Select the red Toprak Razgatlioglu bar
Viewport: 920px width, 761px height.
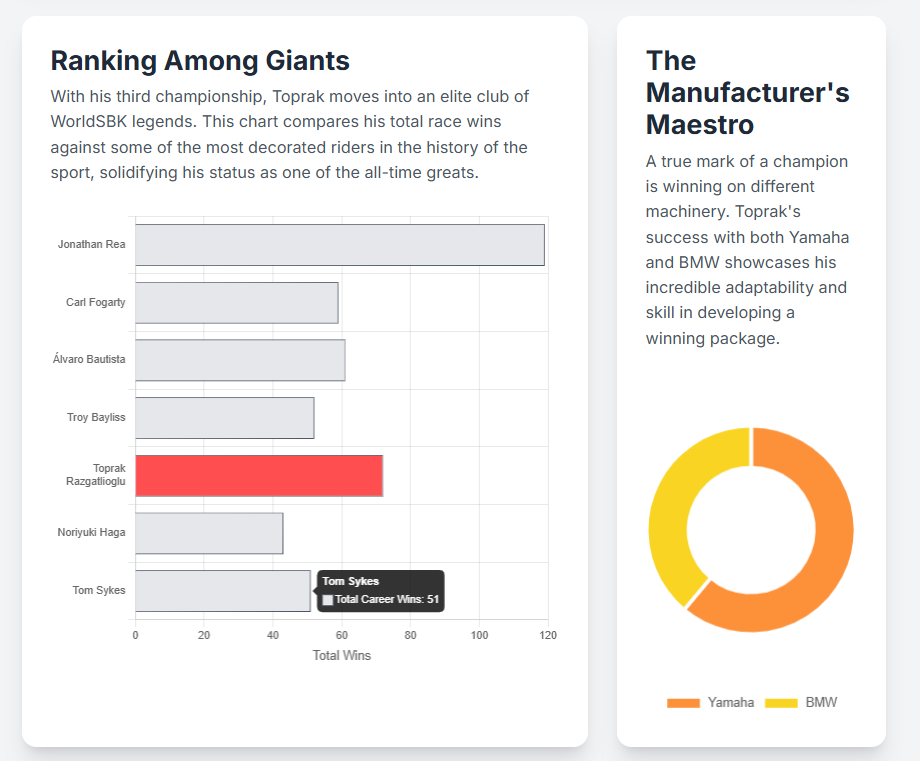click(x=258, y=475)
